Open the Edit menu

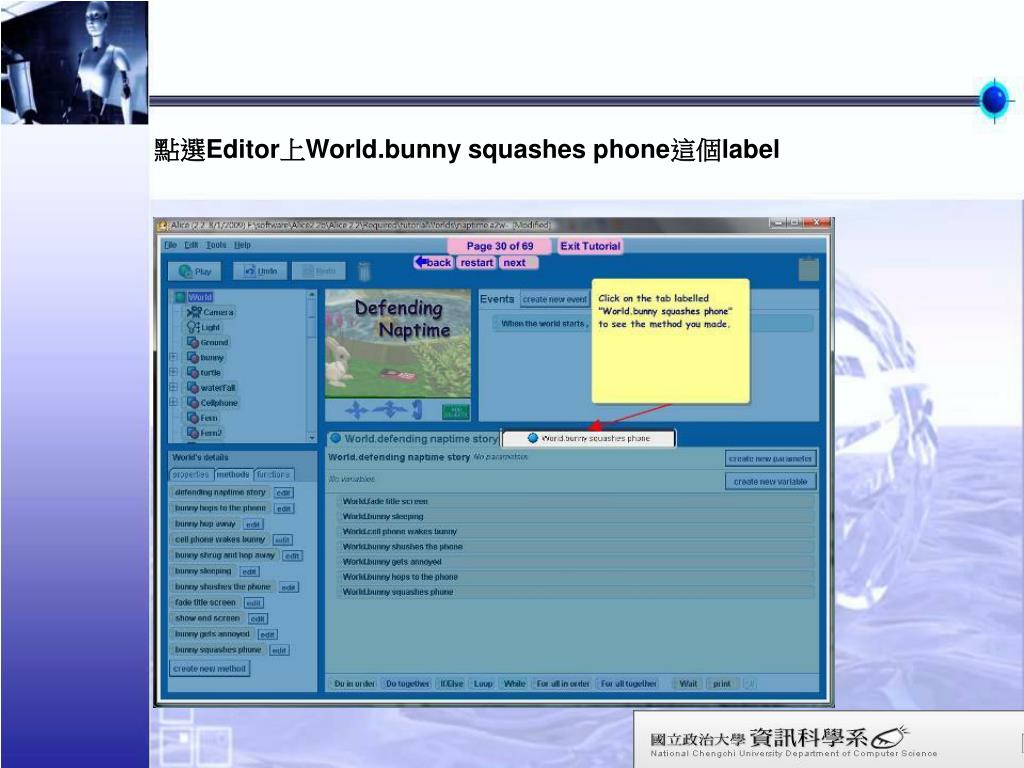[191, 245]
